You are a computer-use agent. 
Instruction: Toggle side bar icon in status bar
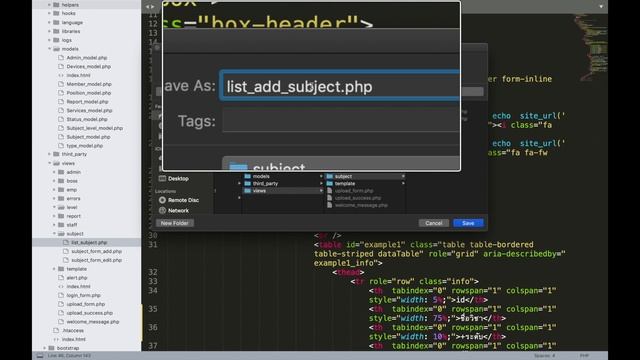click(x=40, y=356)
